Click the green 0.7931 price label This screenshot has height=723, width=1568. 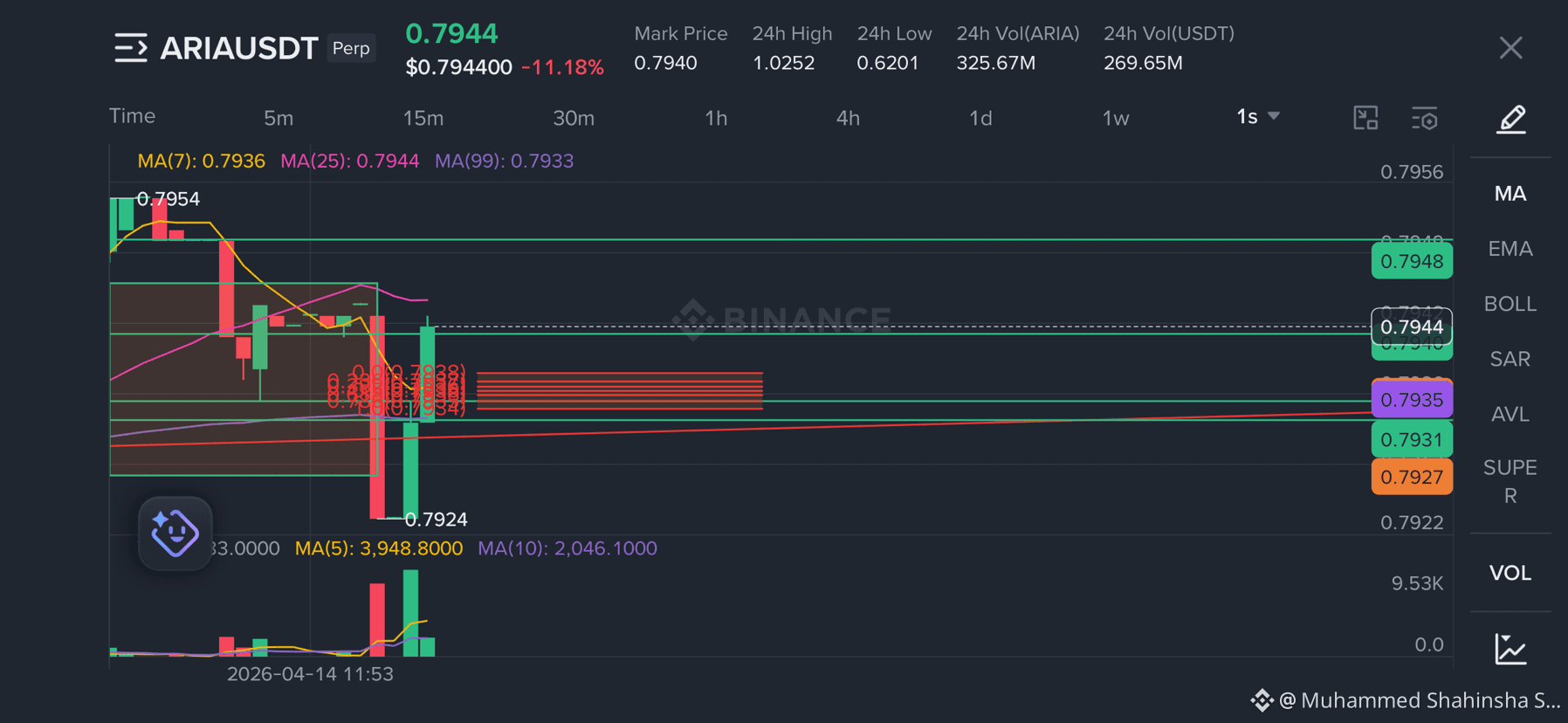1412,439
